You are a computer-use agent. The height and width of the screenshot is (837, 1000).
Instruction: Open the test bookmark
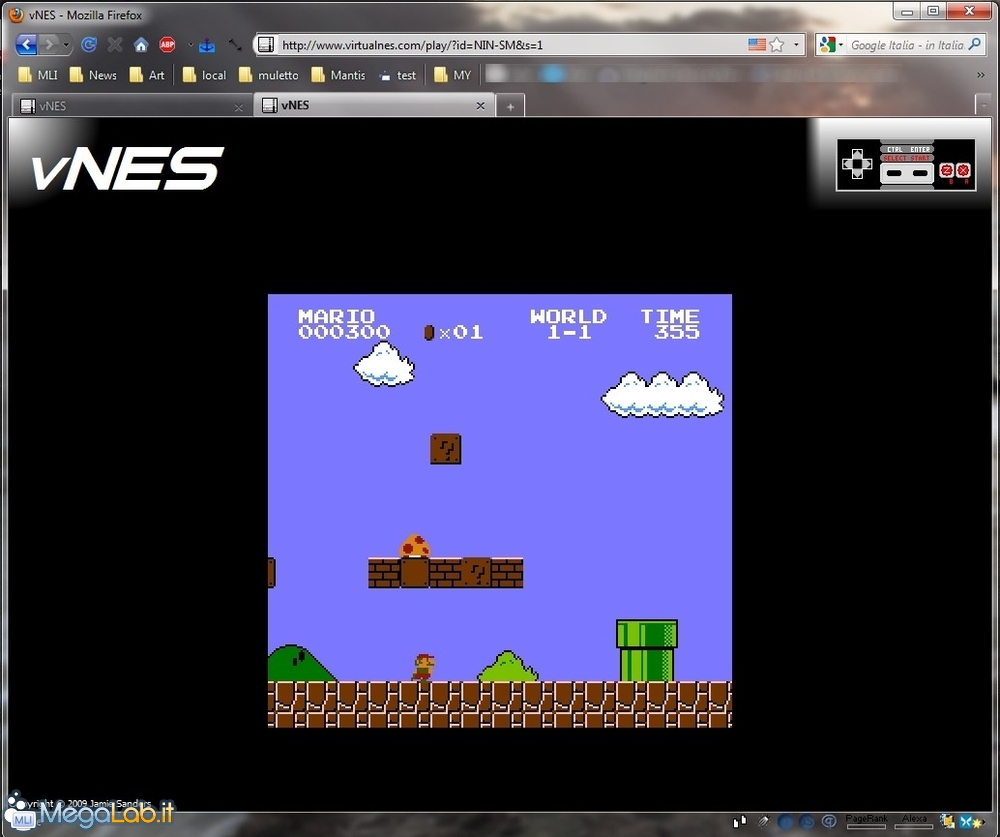pyautogui.click(x=397, y=75)
